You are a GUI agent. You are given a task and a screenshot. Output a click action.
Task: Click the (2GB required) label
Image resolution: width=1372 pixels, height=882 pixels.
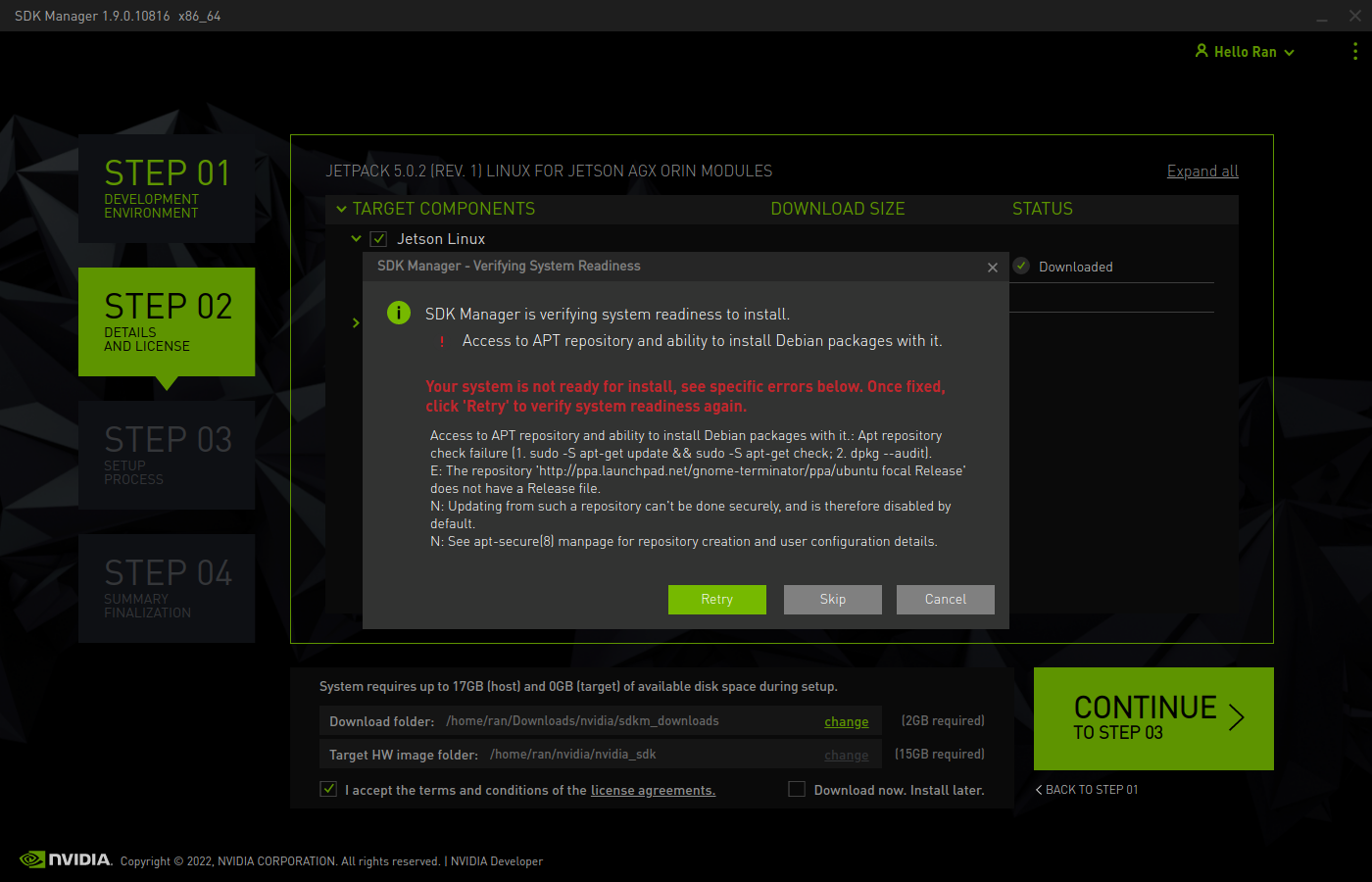[x=943, y=721]
